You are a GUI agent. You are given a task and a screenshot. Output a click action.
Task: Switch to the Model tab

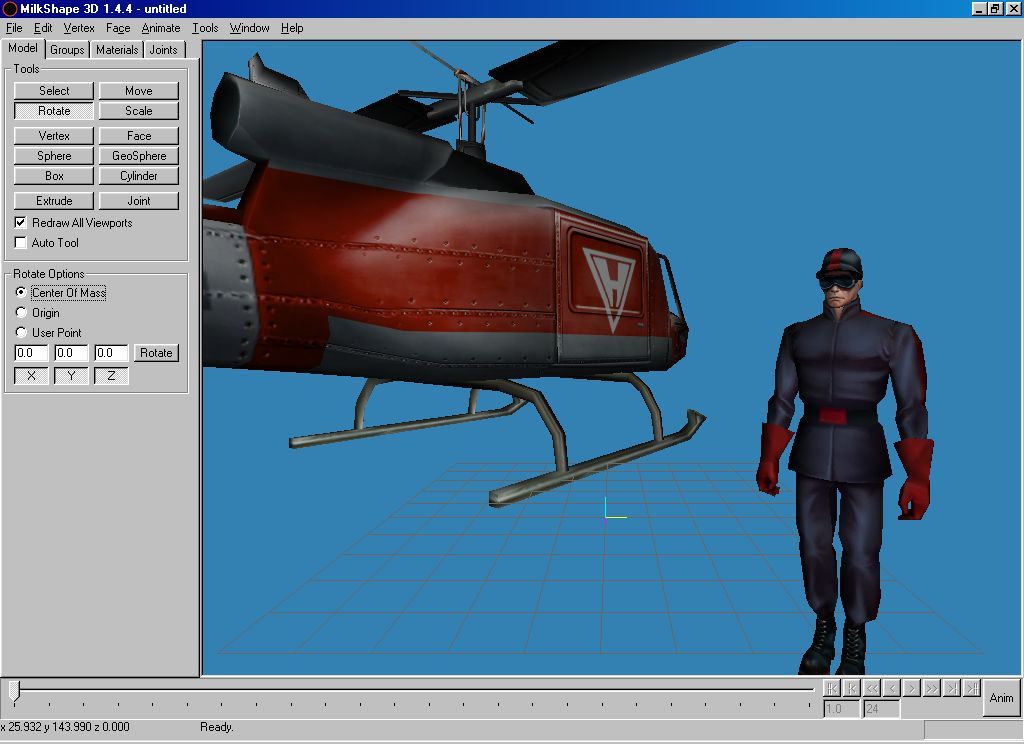(23, 48)
